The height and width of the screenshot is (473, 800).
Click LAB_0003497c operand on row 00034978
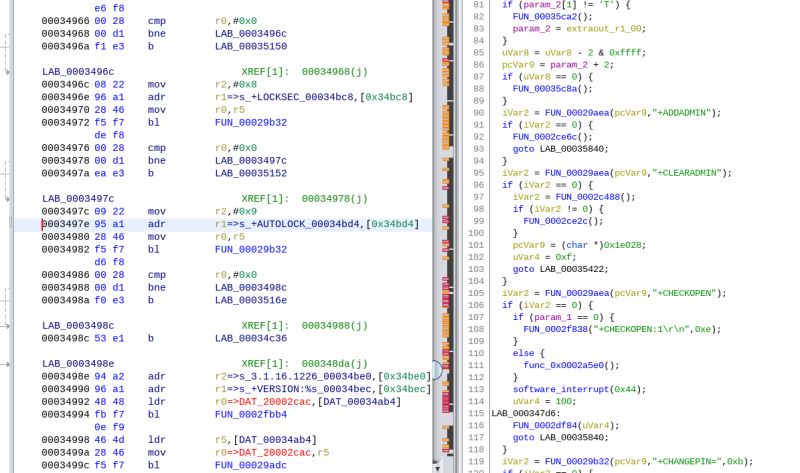click(251, 161)
